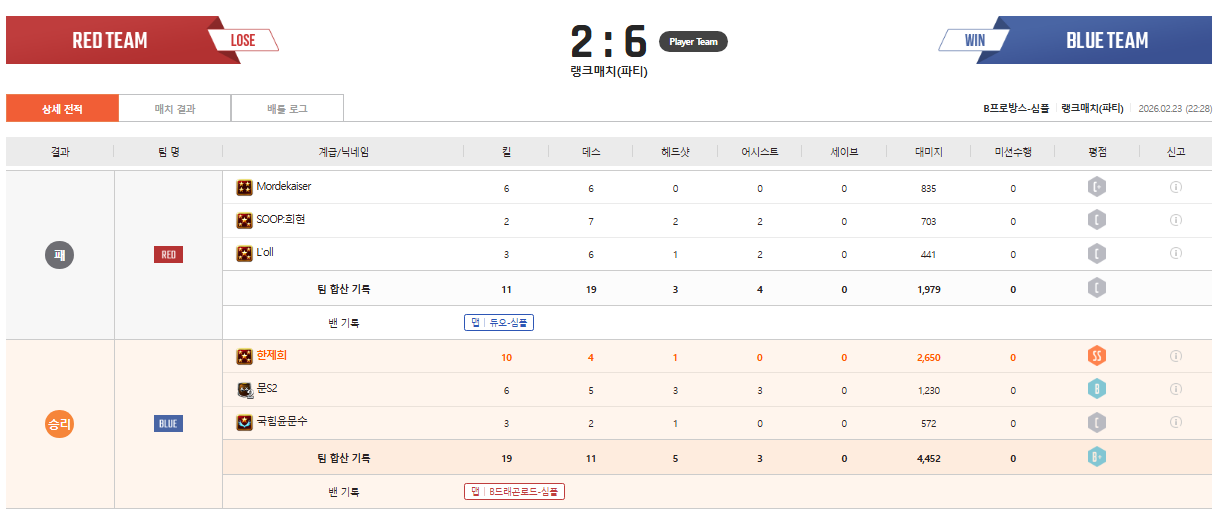Viewport: 1220px width, 521px height.
Task: Open the SOOP:희현 nickname link
Action: click(280, 220)
